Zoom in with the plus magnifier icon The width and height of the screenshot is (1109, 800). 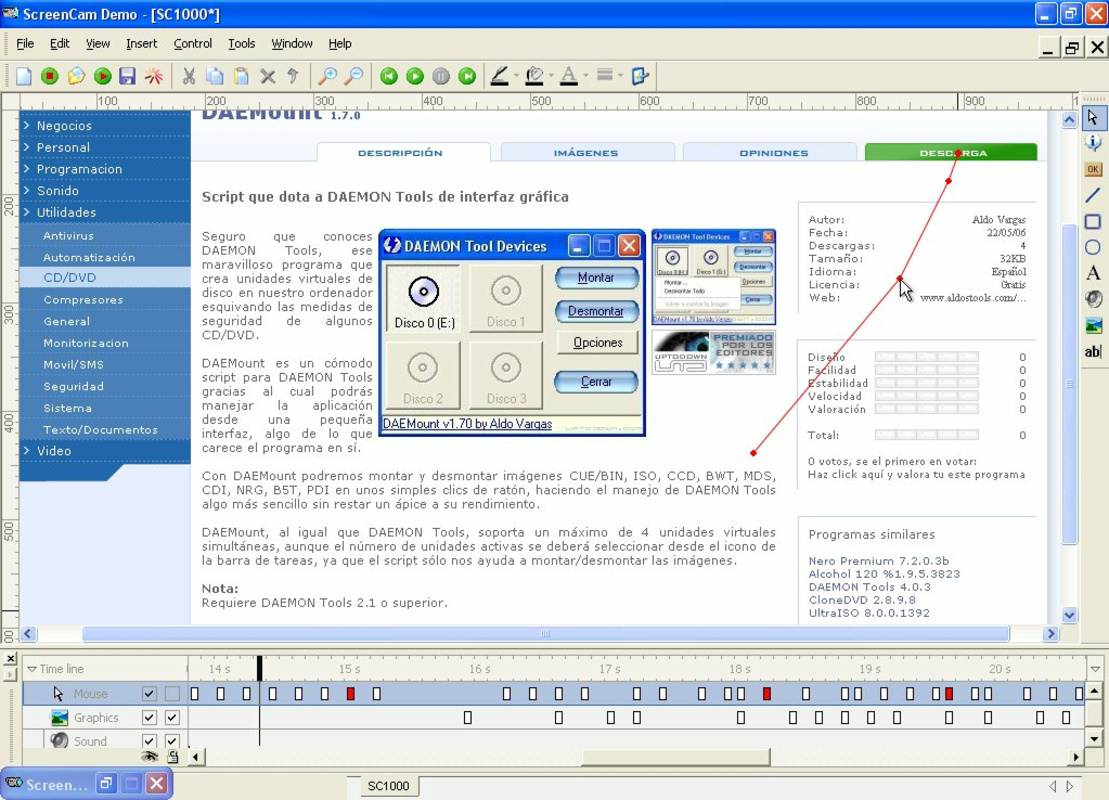[x=327, y=76]
